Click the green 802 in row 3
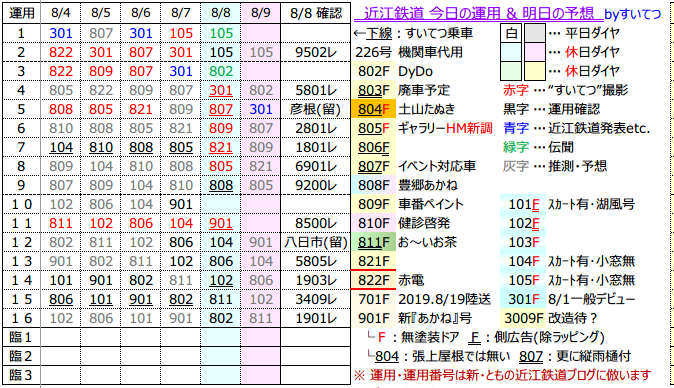 click(x=221, y=71)
